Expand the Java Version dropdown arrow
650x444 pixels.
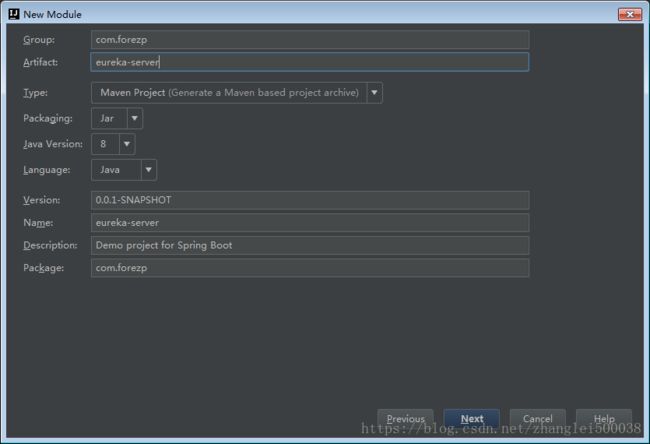point(127,144)
